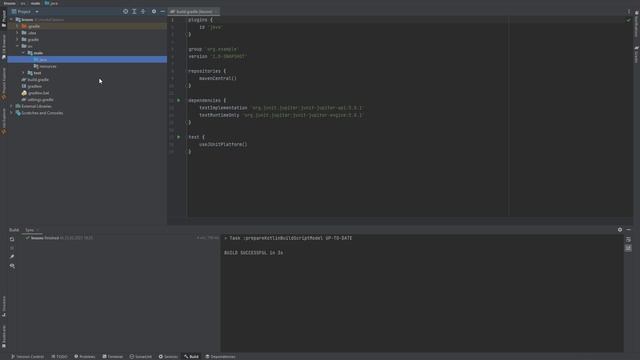Expand the test folder

(23, 73)
